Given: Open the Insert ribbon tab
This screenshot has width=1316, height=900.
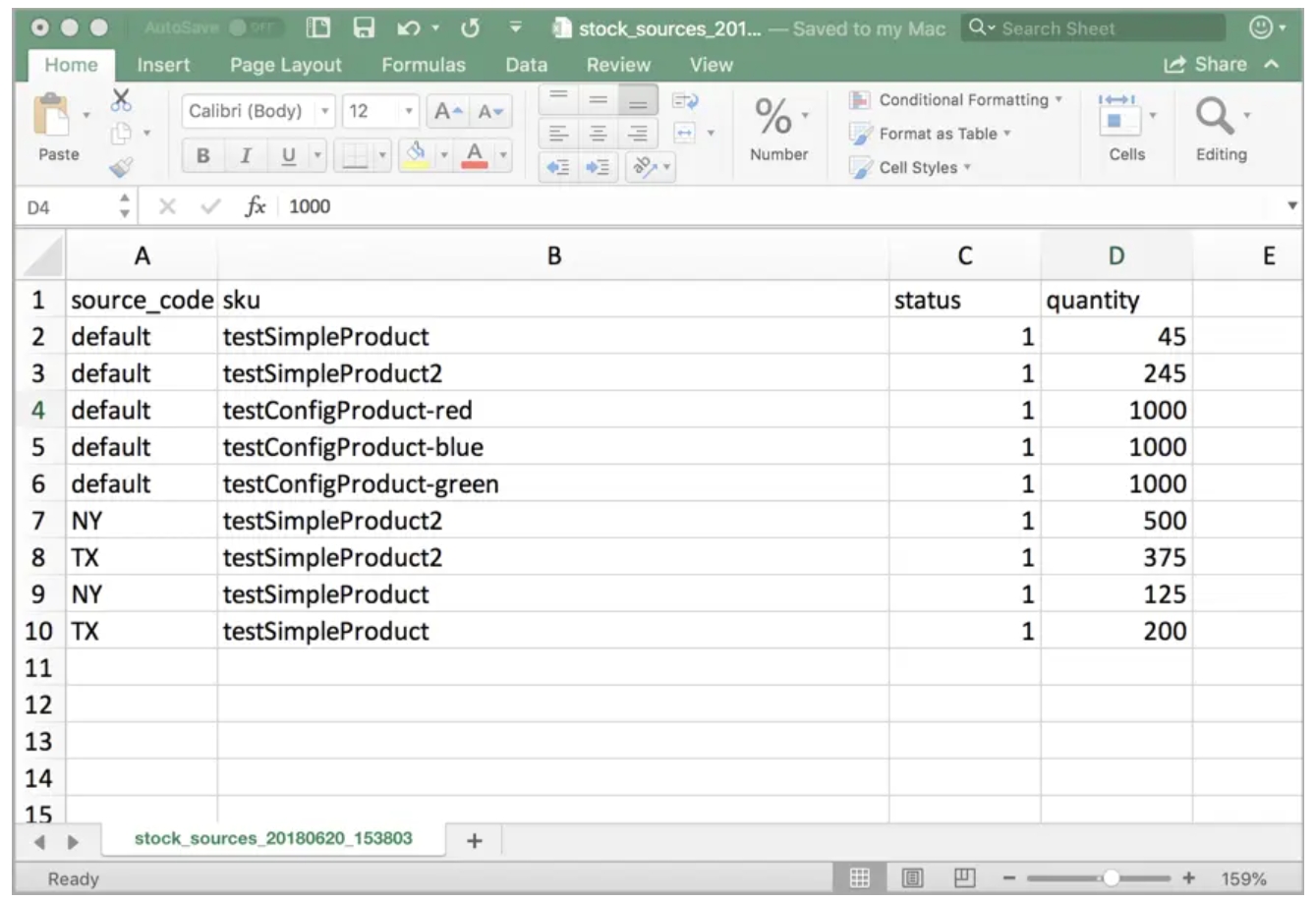Looking at the screenshot, I should click(x=163, y=65).
